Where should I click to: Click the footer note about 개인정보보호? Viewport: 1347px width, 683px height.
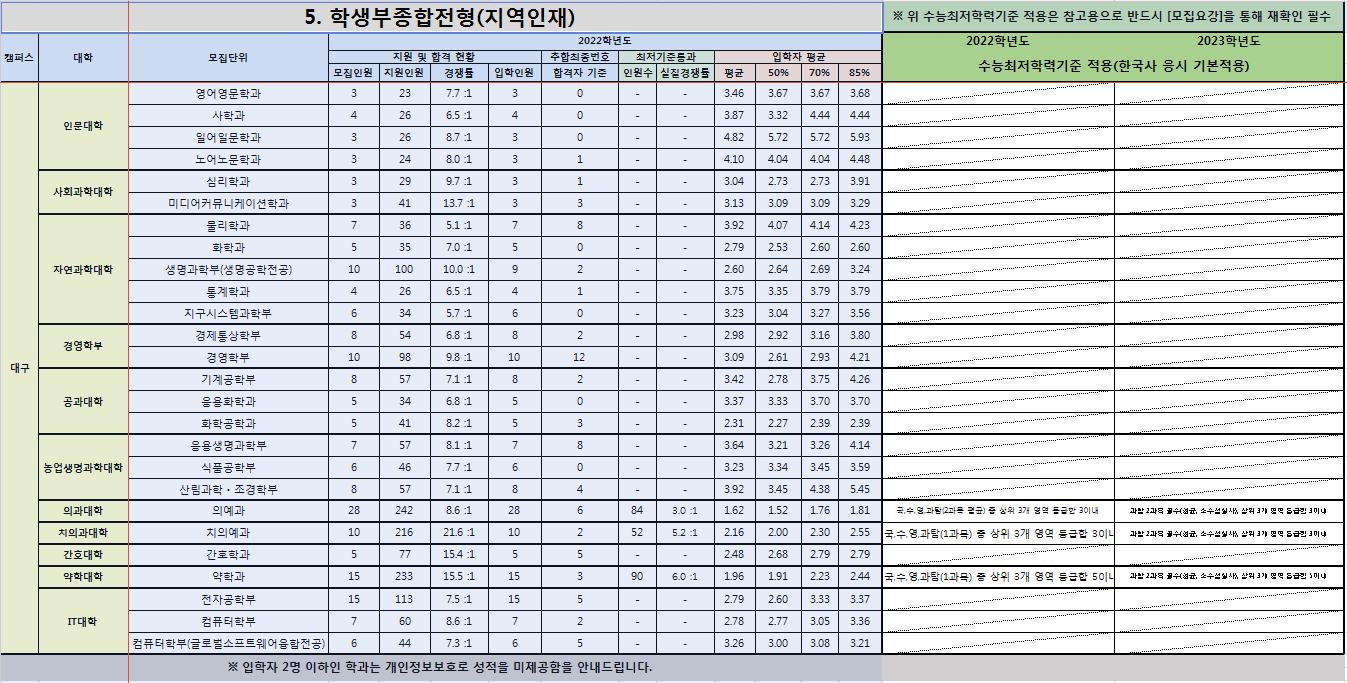(441, 667)
